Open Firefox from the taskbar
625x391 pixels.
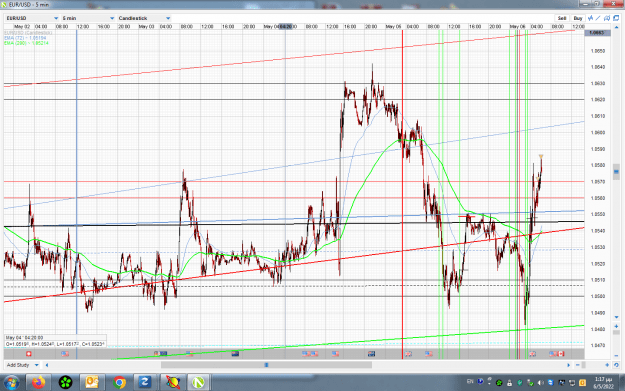click(x=39, y=383)
